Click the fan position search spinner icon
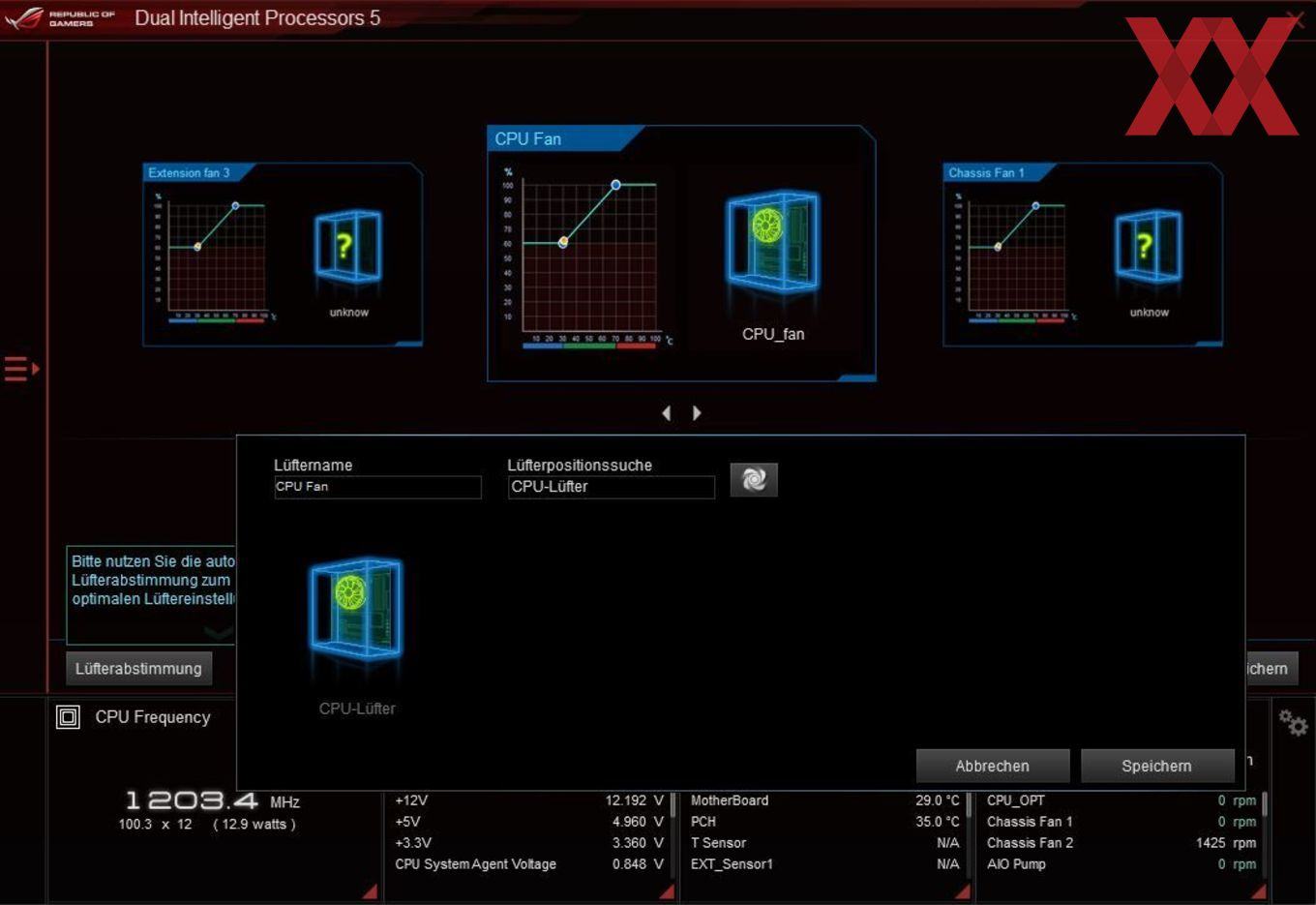The image size is (1316, 905). point(754,479)
